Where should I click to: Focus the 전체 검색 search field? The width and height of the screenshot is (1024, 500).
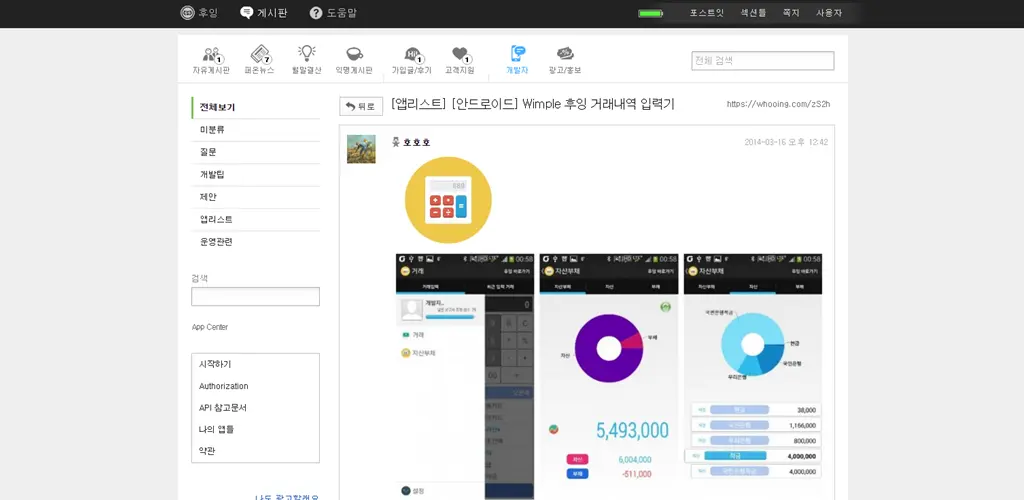click(x=763, y=61)
